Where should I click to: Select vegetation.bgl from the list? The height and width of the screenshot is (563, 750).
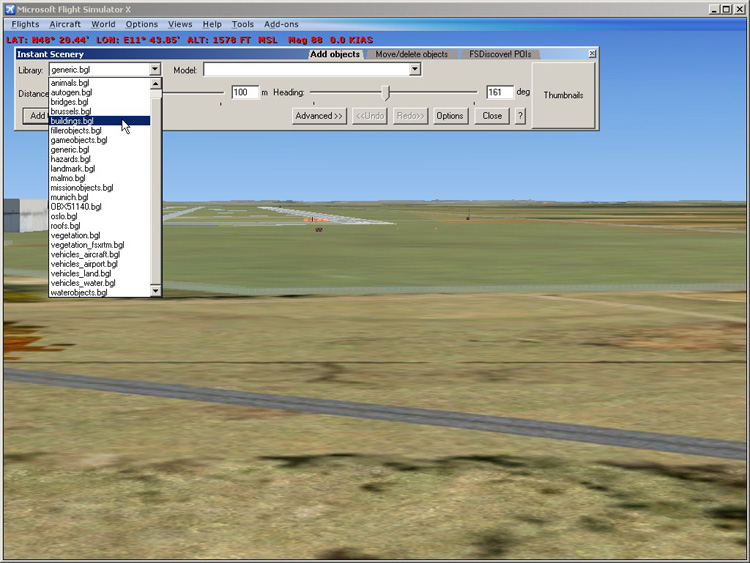coord(99,235)
